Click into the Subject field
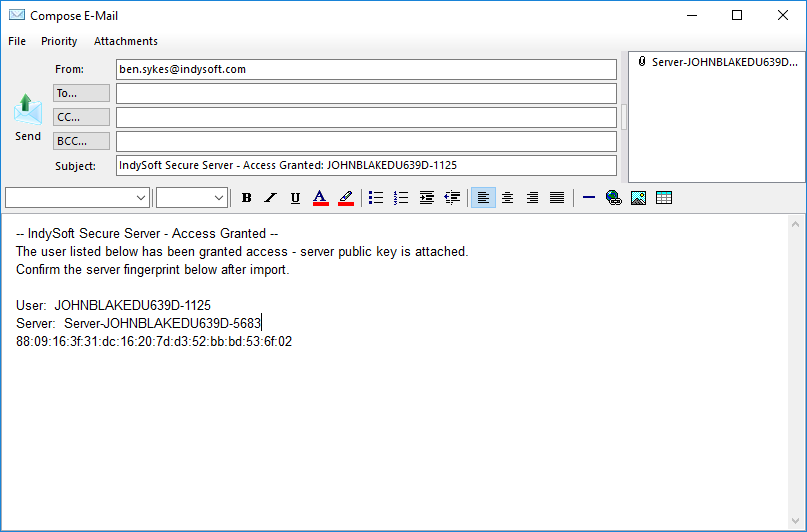Viewport: 807px width, 532px height. point(366,166)
